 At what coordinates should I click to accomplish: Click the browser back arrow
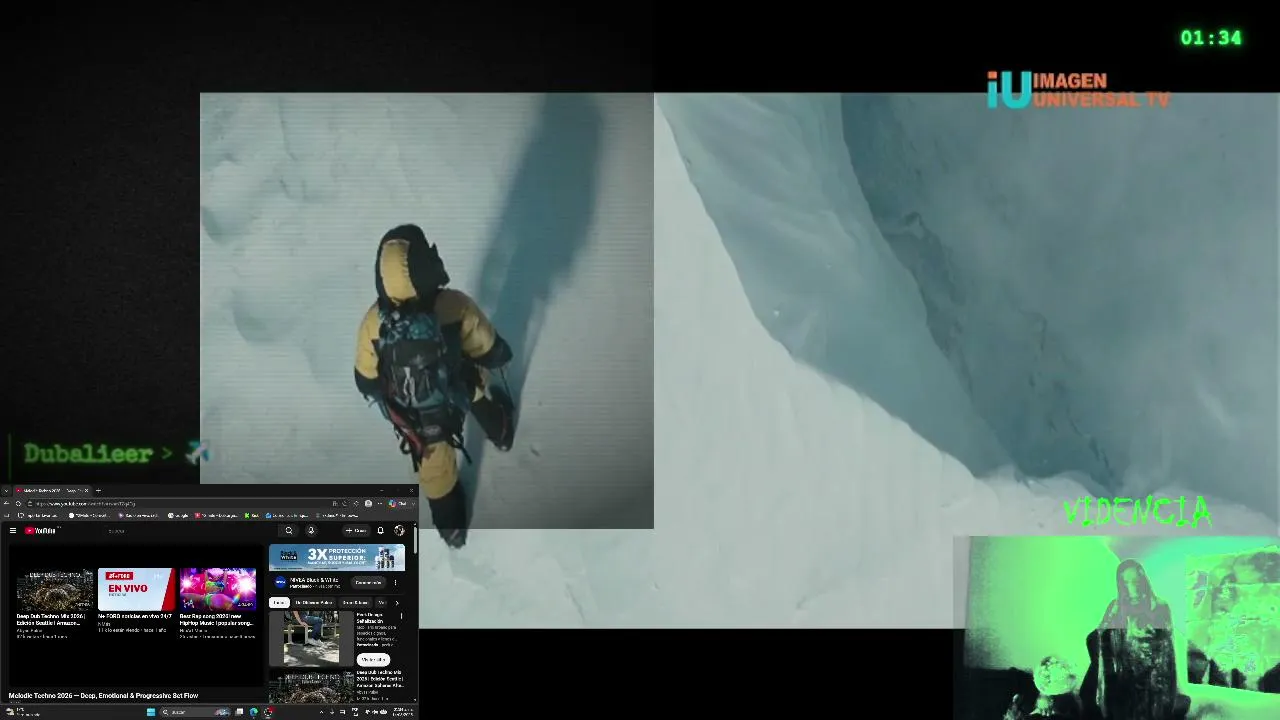6,503
